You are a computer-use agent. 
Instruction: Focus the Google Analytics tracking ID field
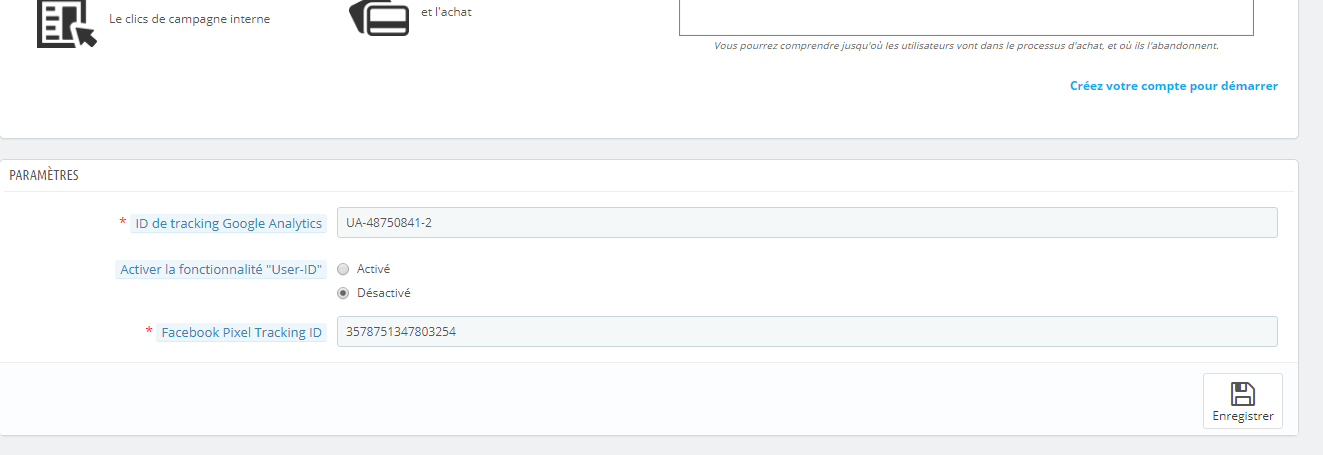[x=806, y=222]
